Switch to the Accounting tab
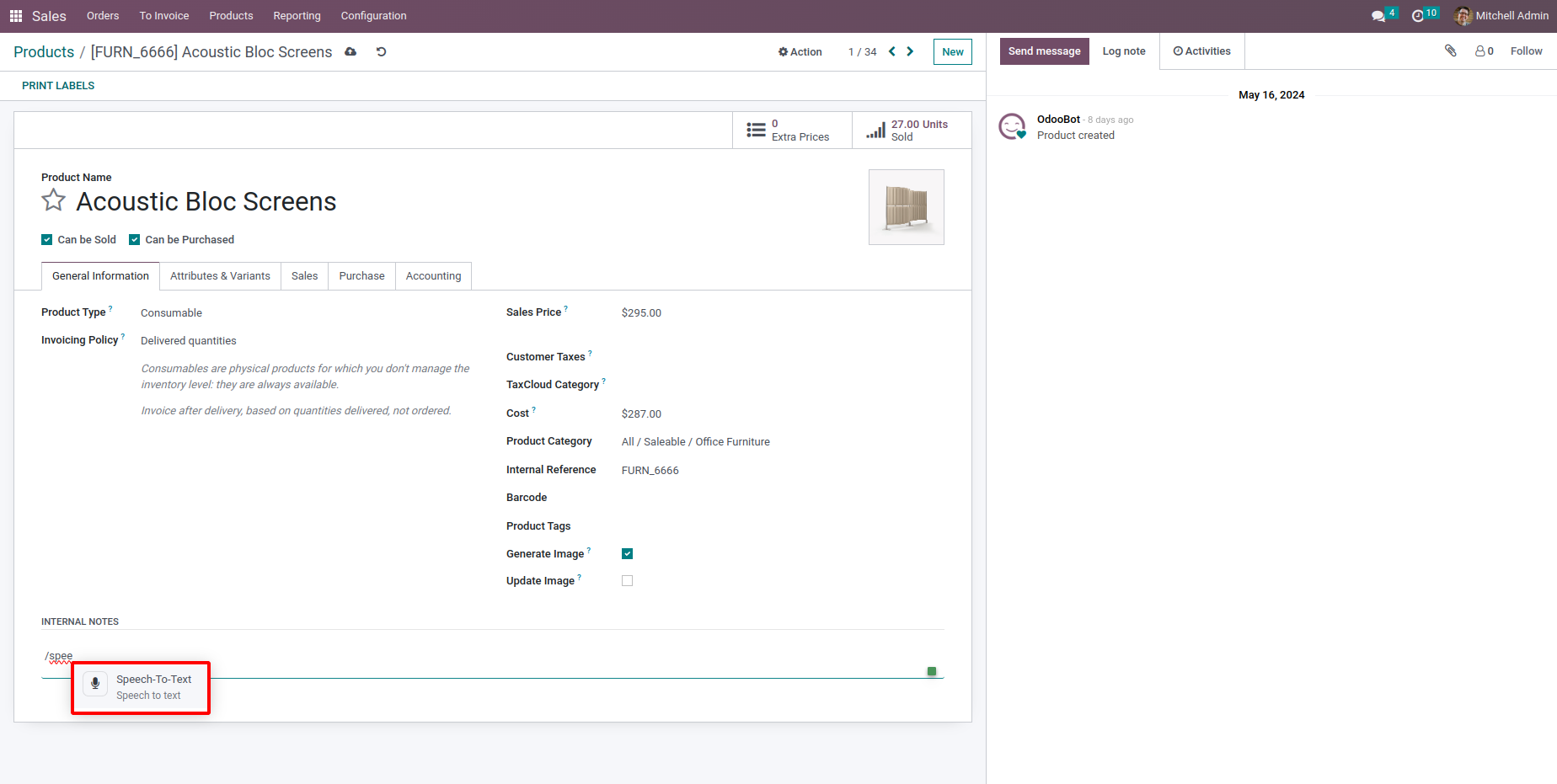This screenshot has width=1557, height=784. [434, 276]
